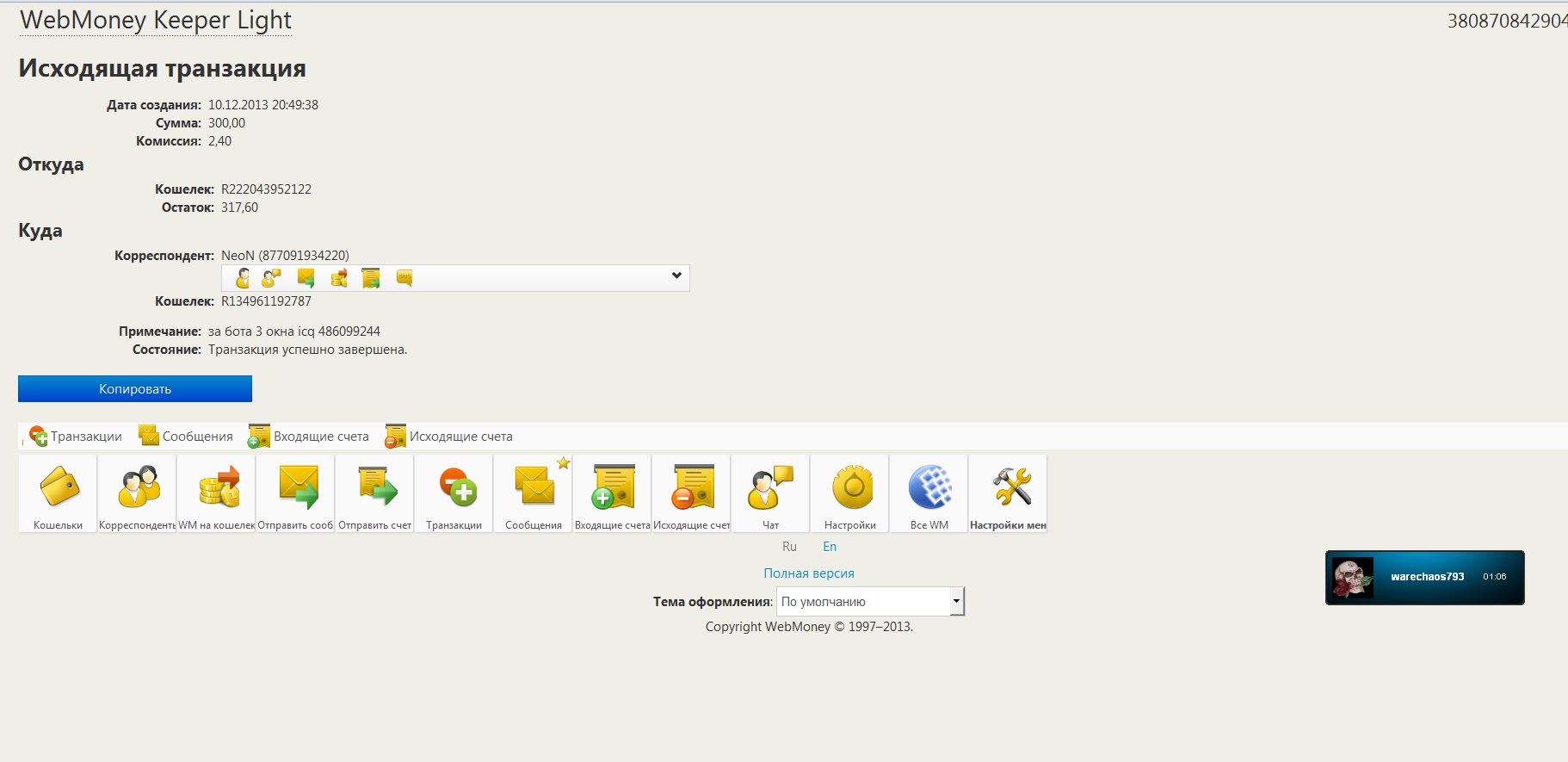Open the Настройки gear tile
Viewport: 1568px width, 762px height.
[849, 493]
